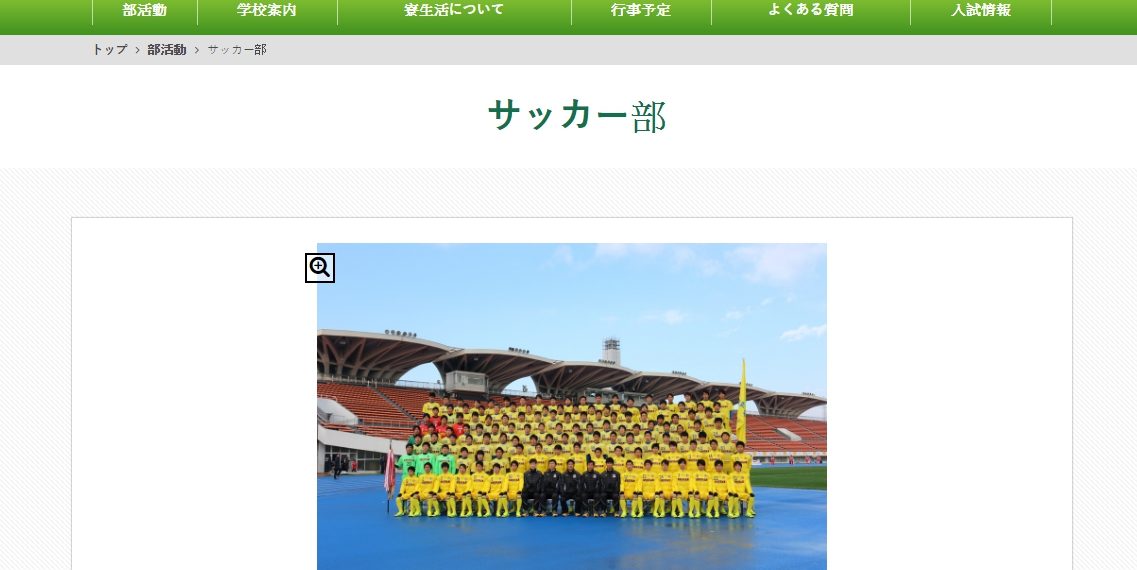The image size is (1137, 570).
Task: Click the black-jacketed coaches in front row
Action: tap(572, 487)
